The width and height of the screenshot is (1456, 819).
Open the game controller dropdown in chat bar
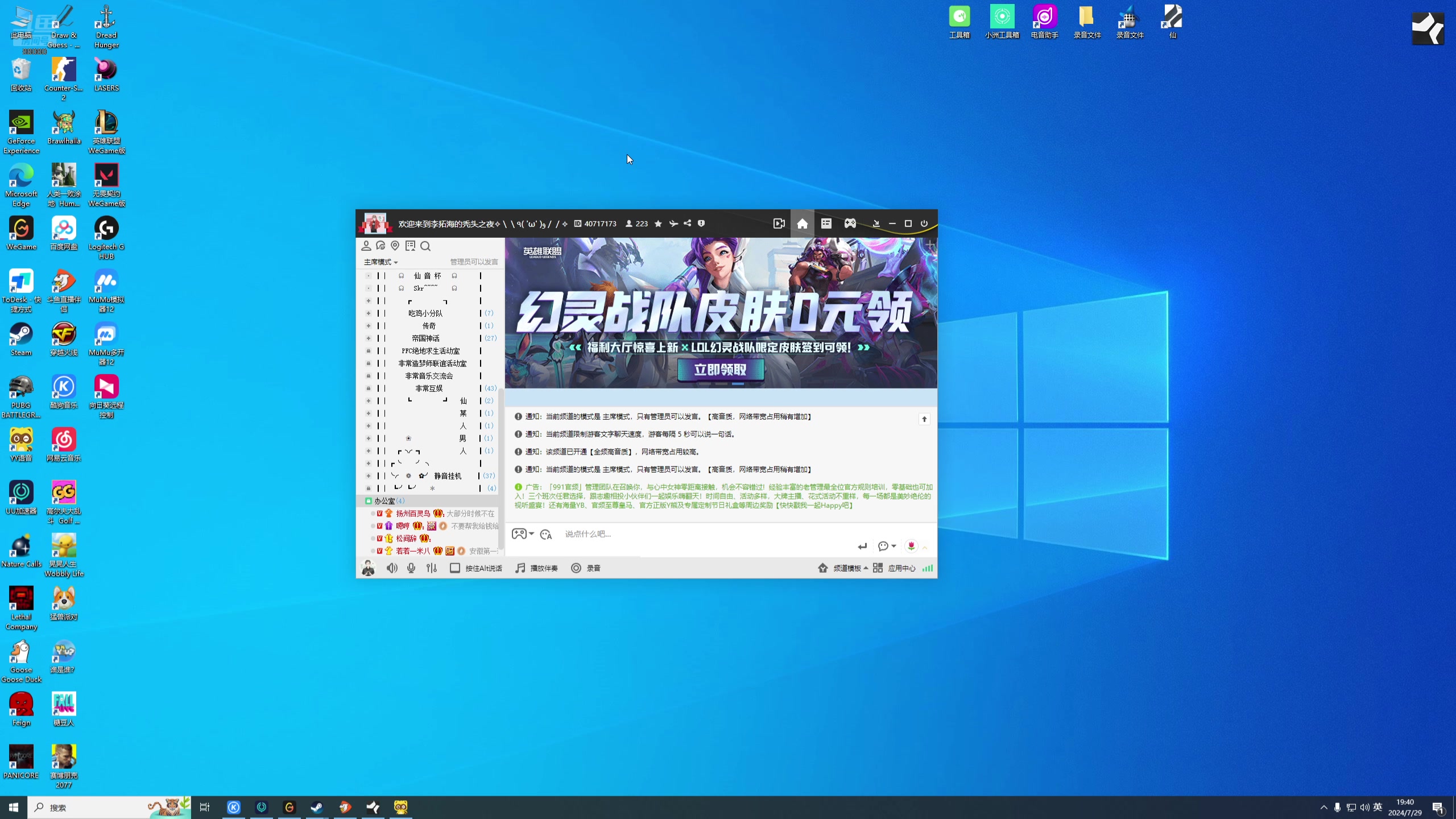(x=523, y=534)
